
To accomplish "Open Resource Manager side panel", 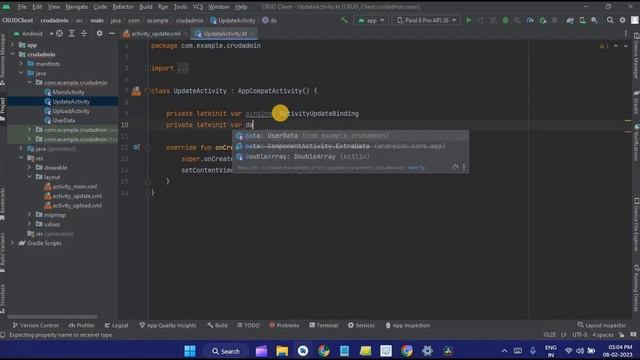I will 3,60.
